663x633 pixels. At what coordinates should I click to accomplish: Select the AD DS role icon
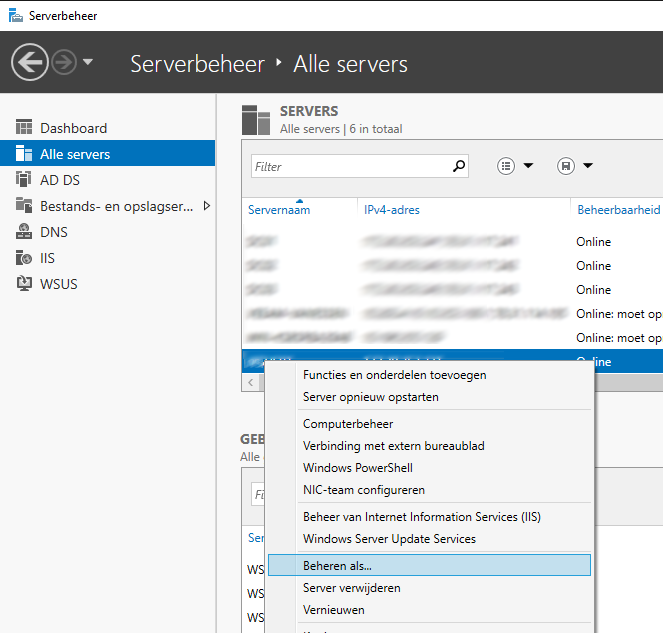pyautogui.click(x=25, y=180)
